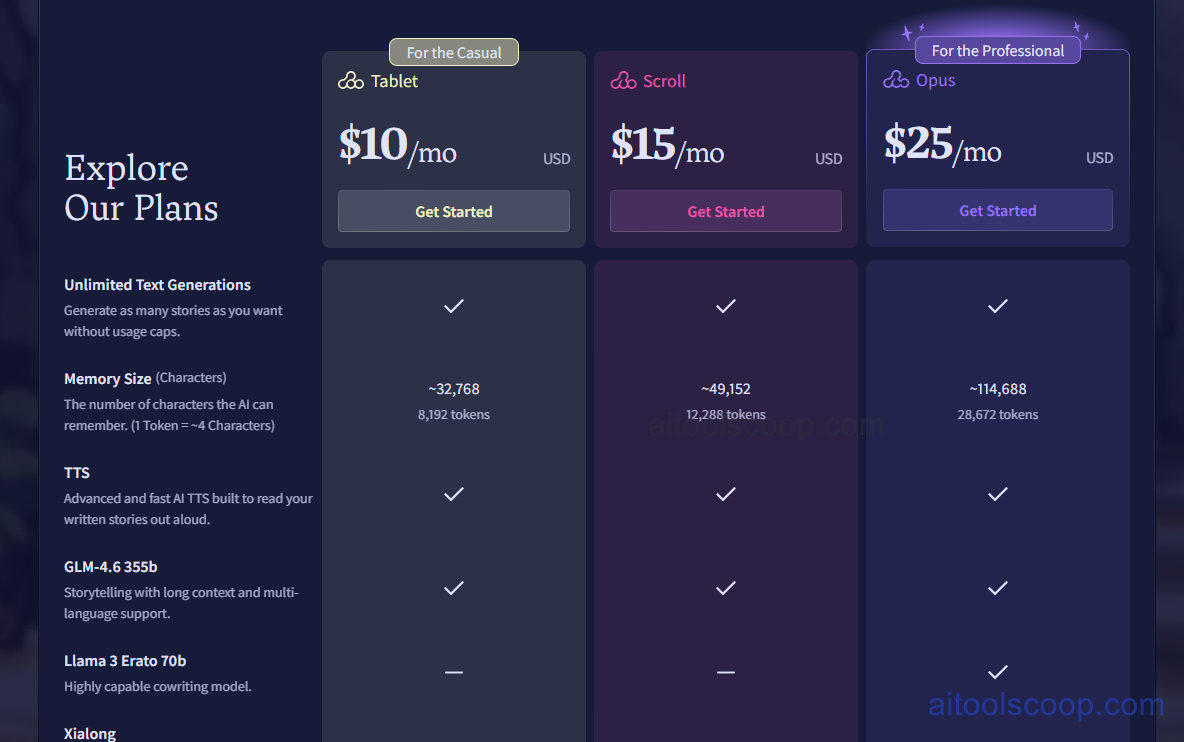
Task: Click the GLM-4.6 checkmark under Opus
Action: click(x=997, y=588)
